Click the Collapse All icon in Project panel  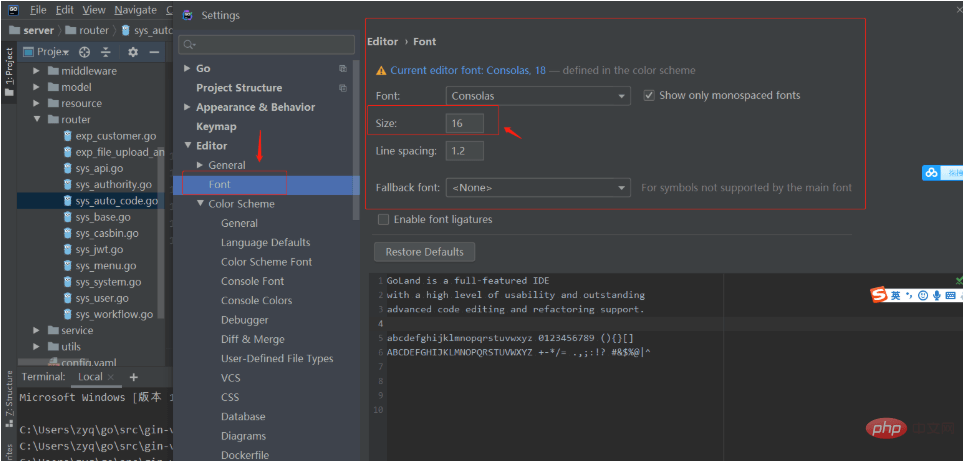(x=106, y=52)
